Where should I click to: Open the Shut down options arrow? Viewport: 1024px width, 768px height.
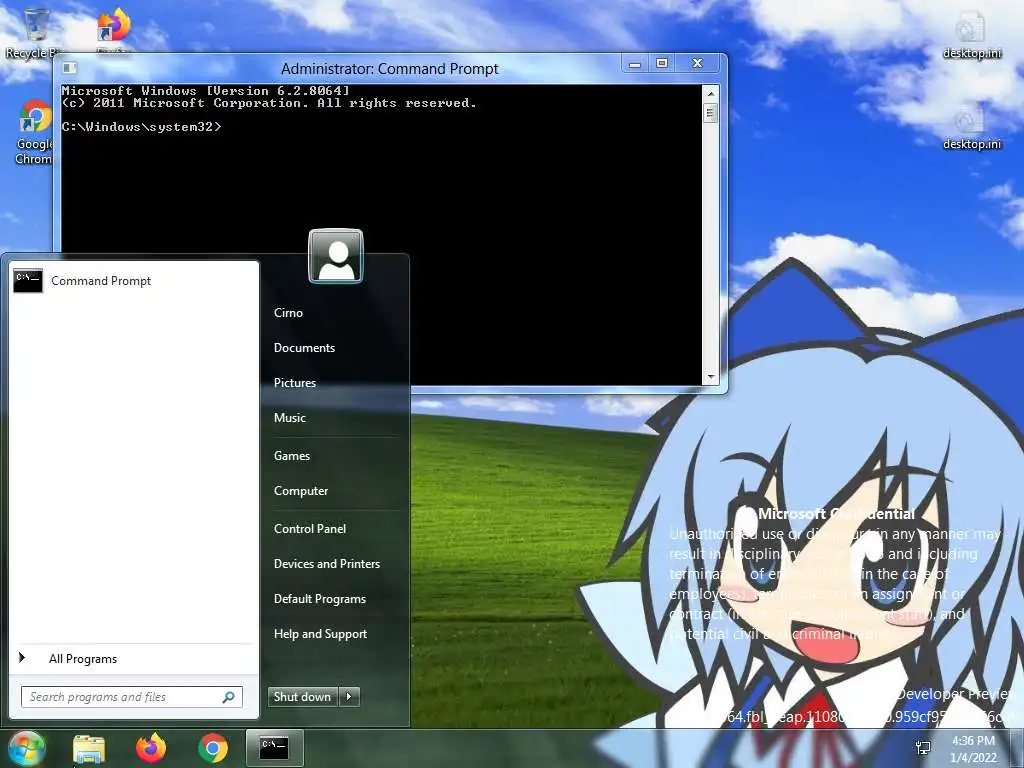click(x=349, y=697)
